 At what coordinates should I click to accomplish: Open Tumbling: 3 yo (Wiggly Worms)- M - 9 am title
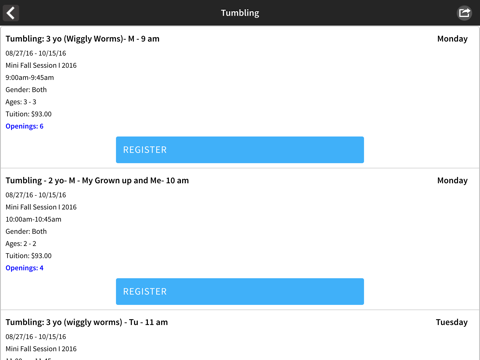(82, 39)
